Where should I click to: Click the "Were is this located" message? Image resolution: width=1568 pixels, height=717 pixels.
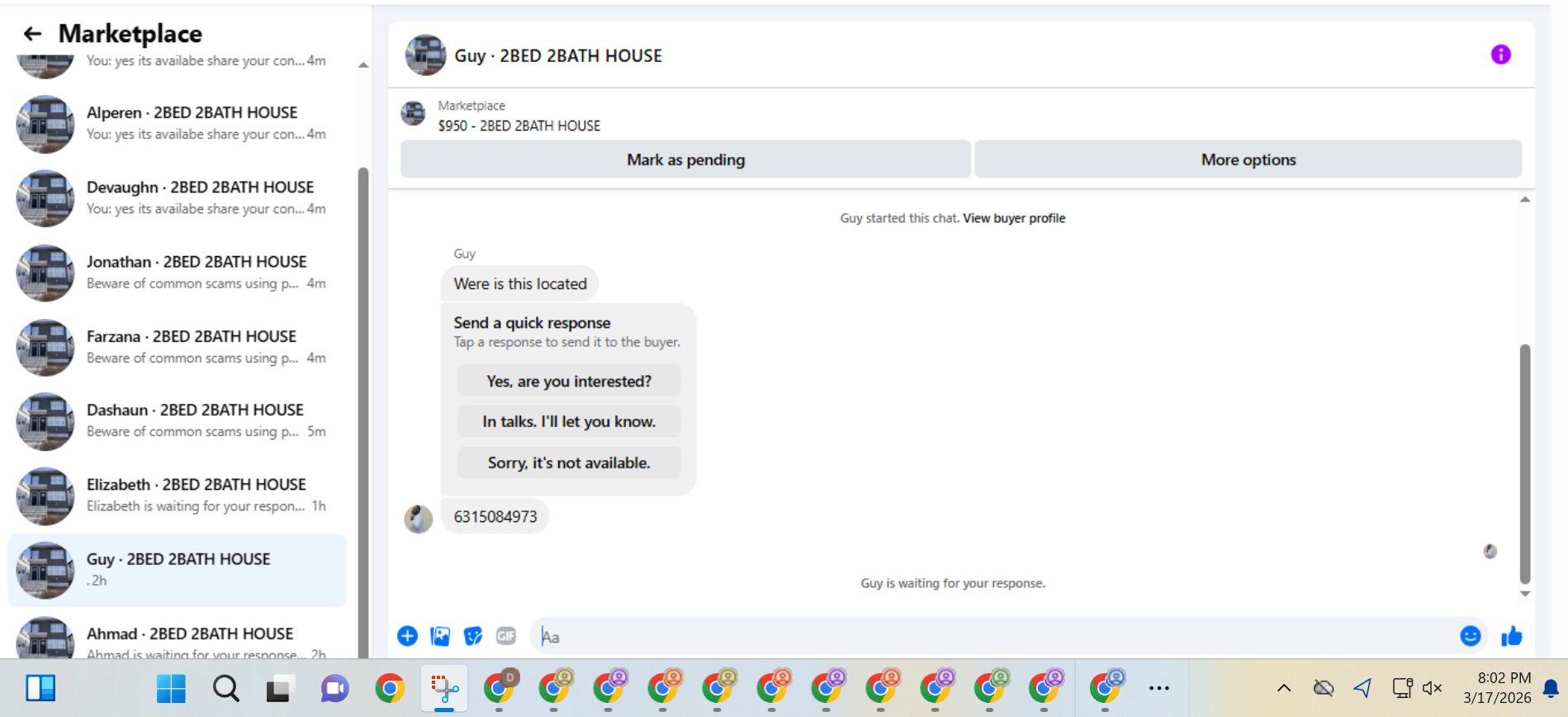520,283
